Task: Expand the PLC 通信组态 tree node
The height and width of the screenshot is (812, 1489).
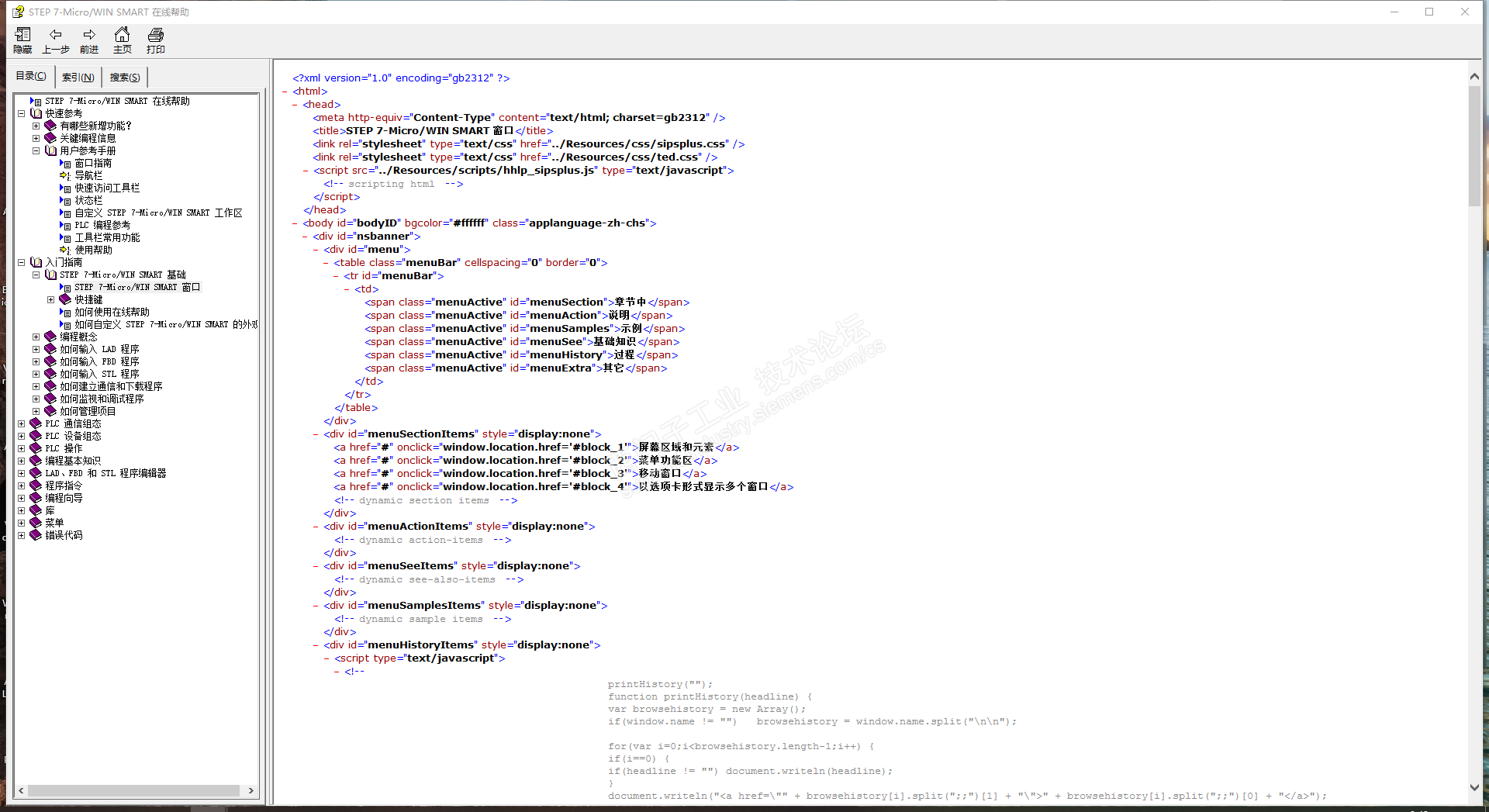Action: [x=21, y=423]
